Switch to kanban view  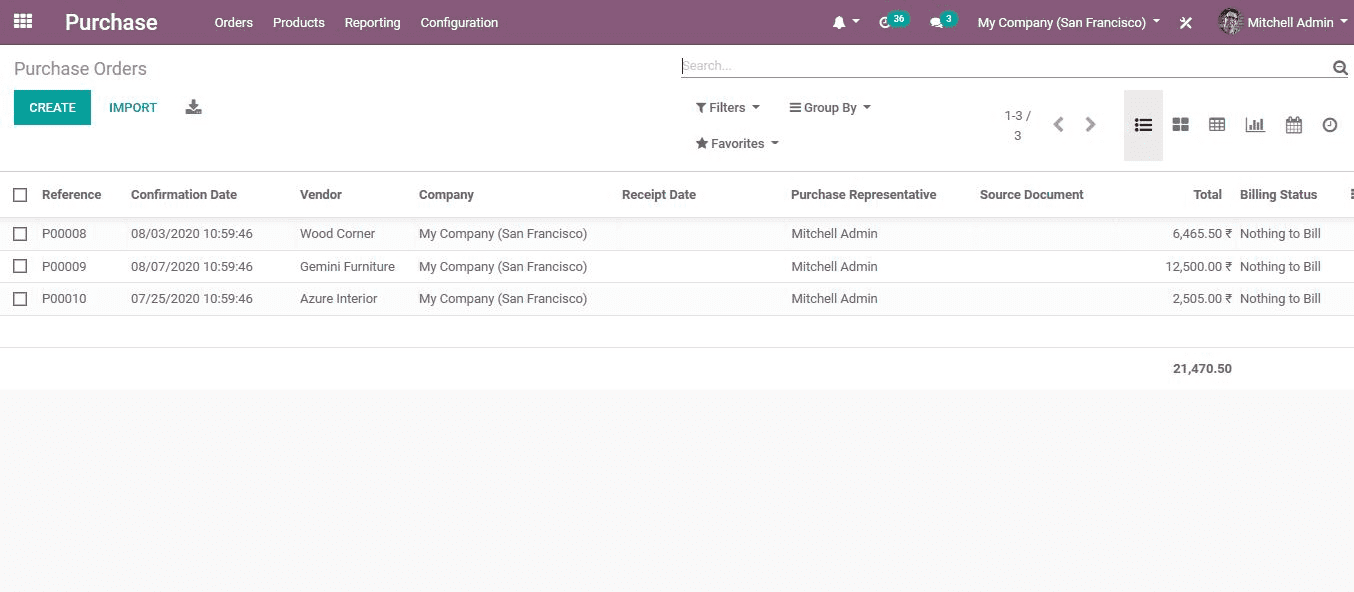click(1180, 125)
